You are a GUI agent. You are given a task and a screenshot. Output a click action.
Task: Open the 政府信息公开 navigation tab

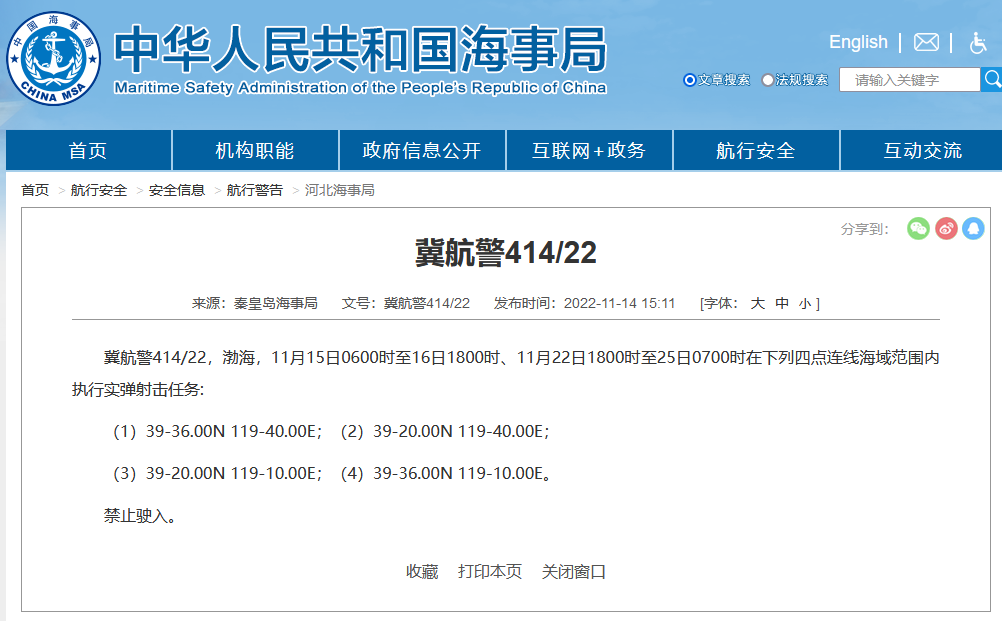click(x=422, y=150)
